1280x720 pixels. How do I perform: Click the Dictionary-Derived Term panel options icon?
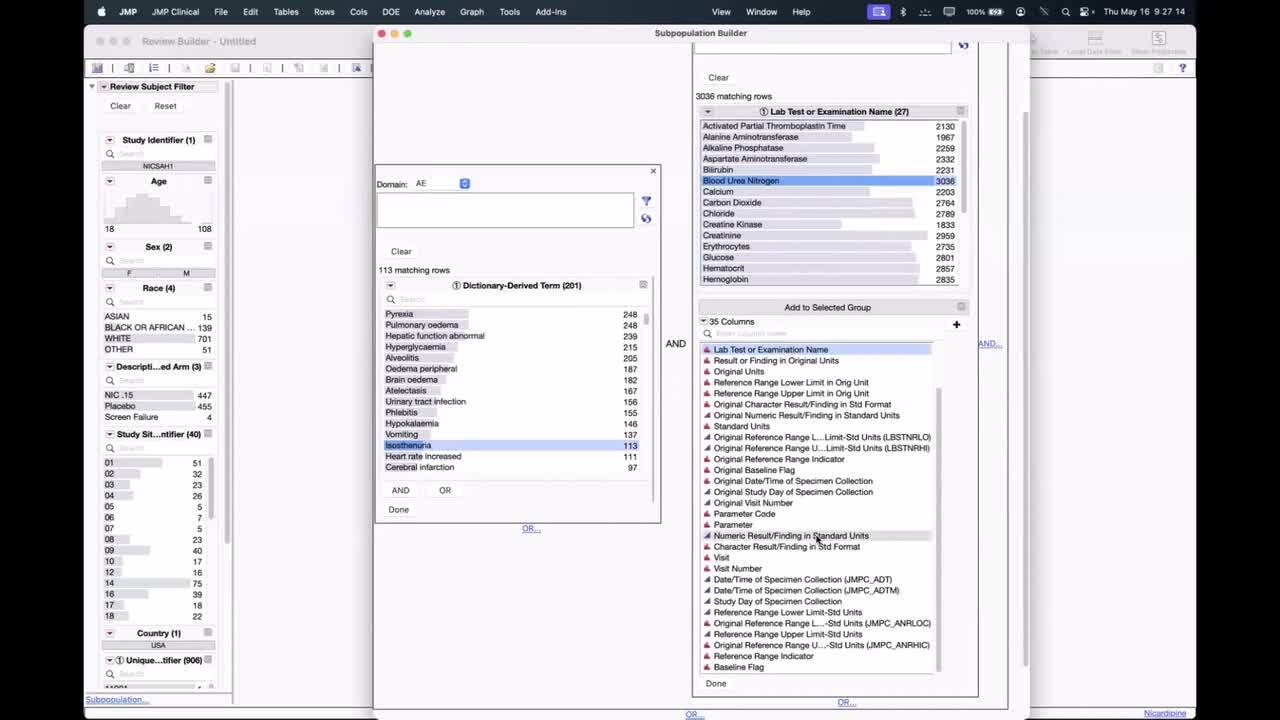[643, 285]
